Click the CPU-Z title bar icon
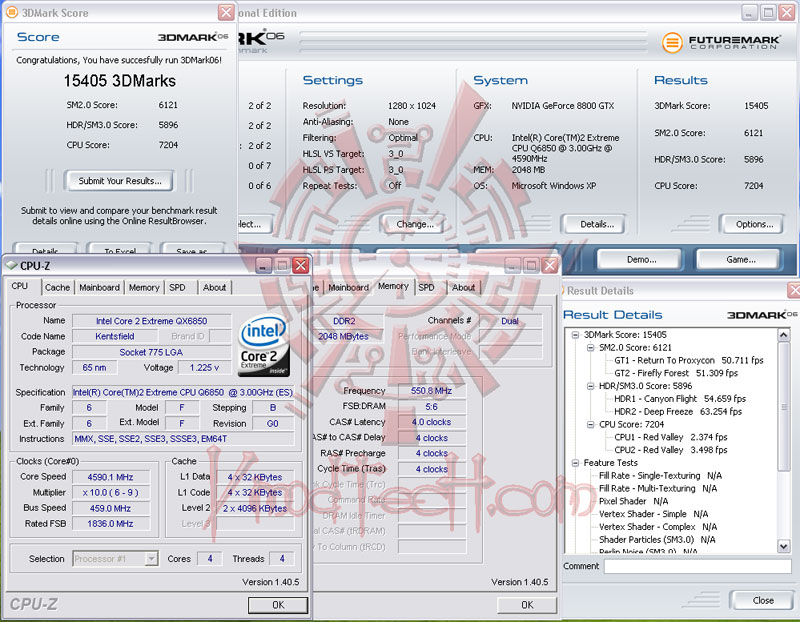Image resolution: width=800 pixels, height=622 pixels. point(11,265)
